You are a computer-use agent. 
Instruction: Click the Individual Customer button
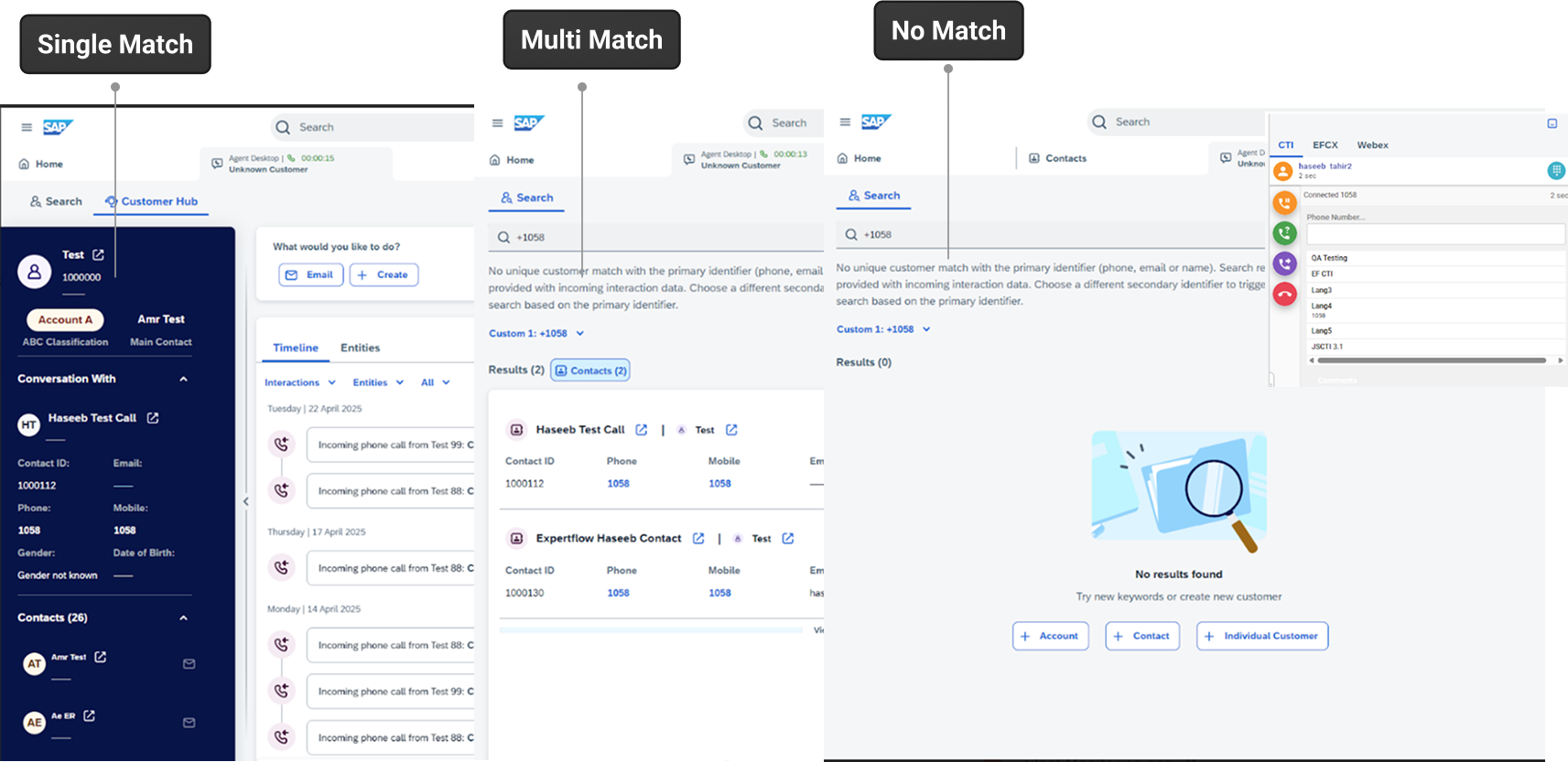(1261, 636)
